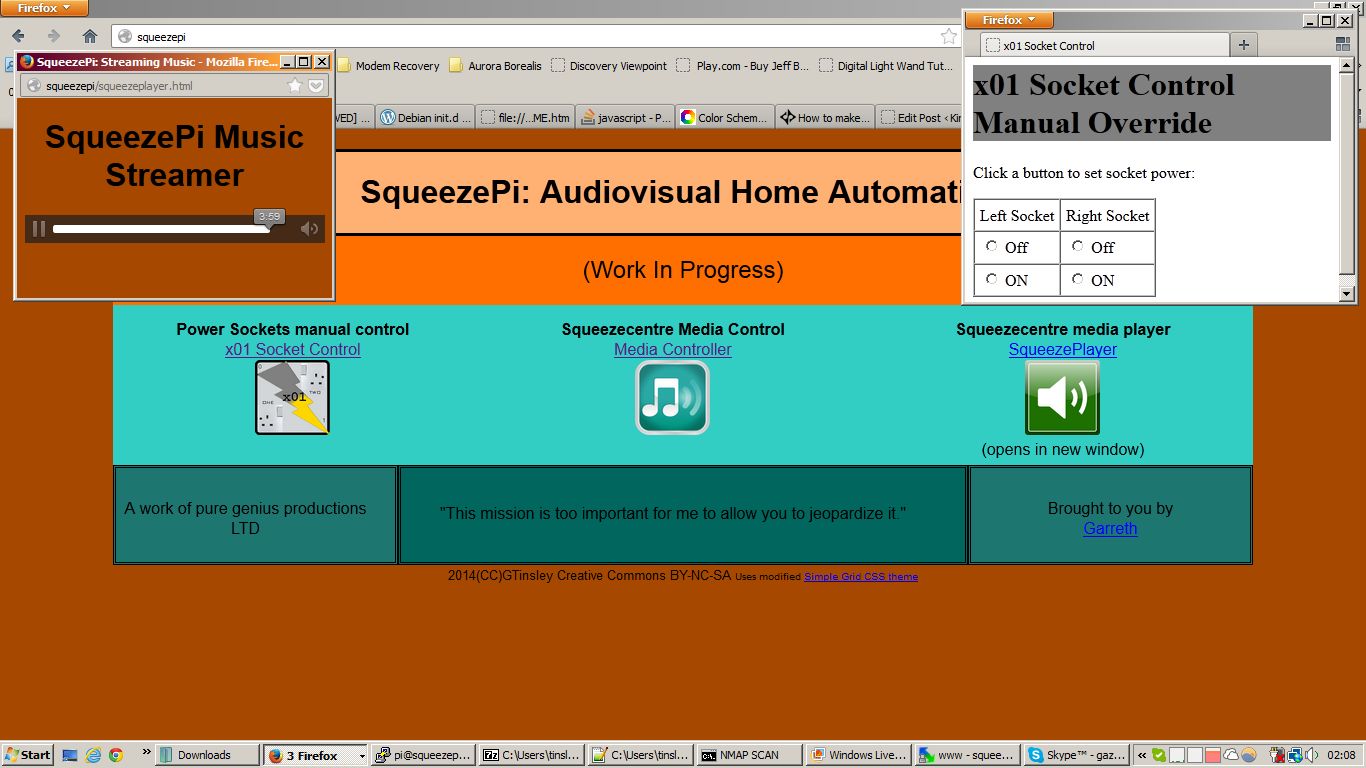Mute the streamer volume speaker icon

309,229
